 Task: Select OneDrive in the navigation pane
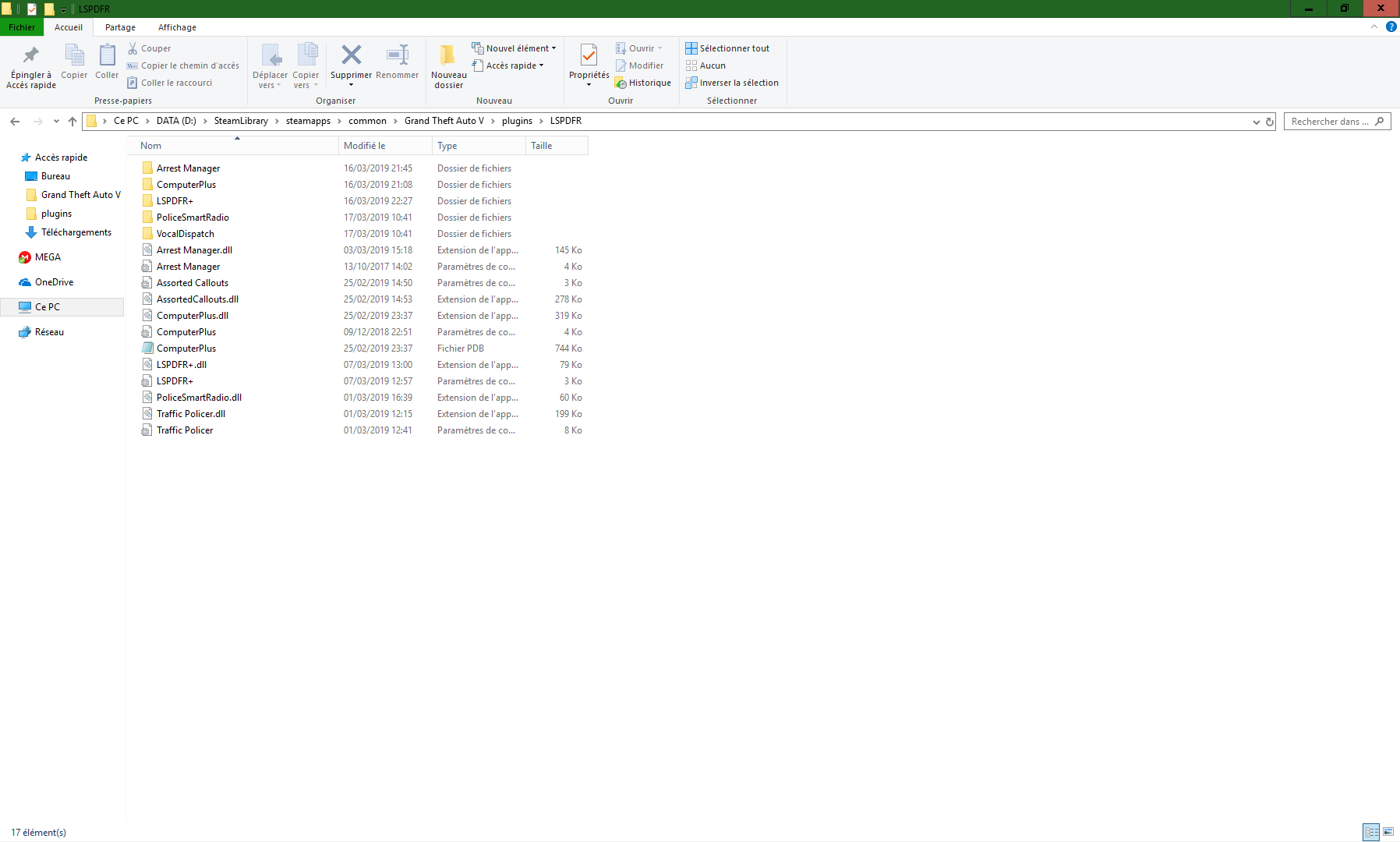[x=54, y=282]
